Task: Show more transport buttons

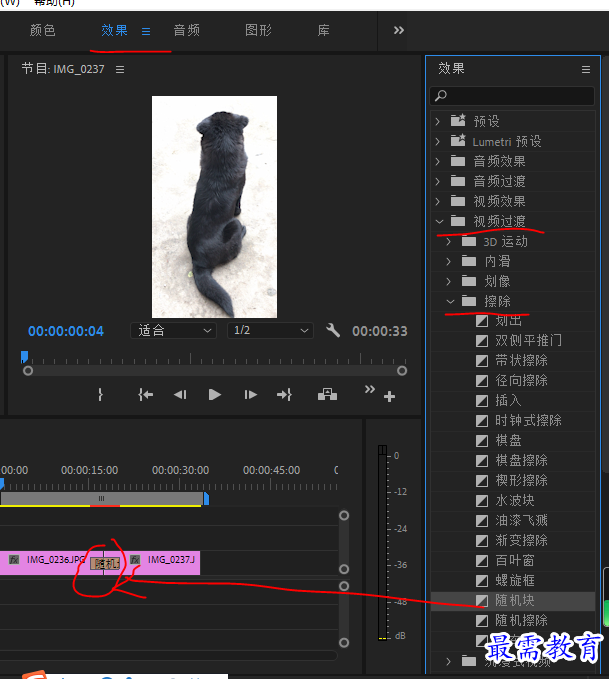Action: (x=369, y=389)
